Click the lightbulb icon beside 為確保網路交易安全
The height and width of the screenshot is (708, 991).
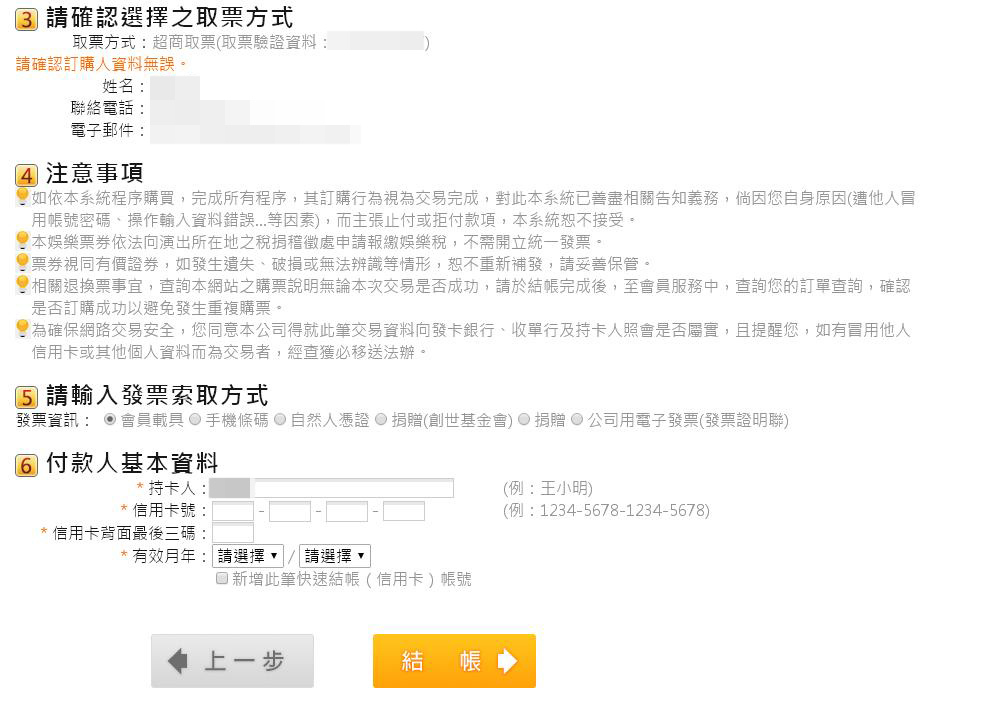click(23, 328)
